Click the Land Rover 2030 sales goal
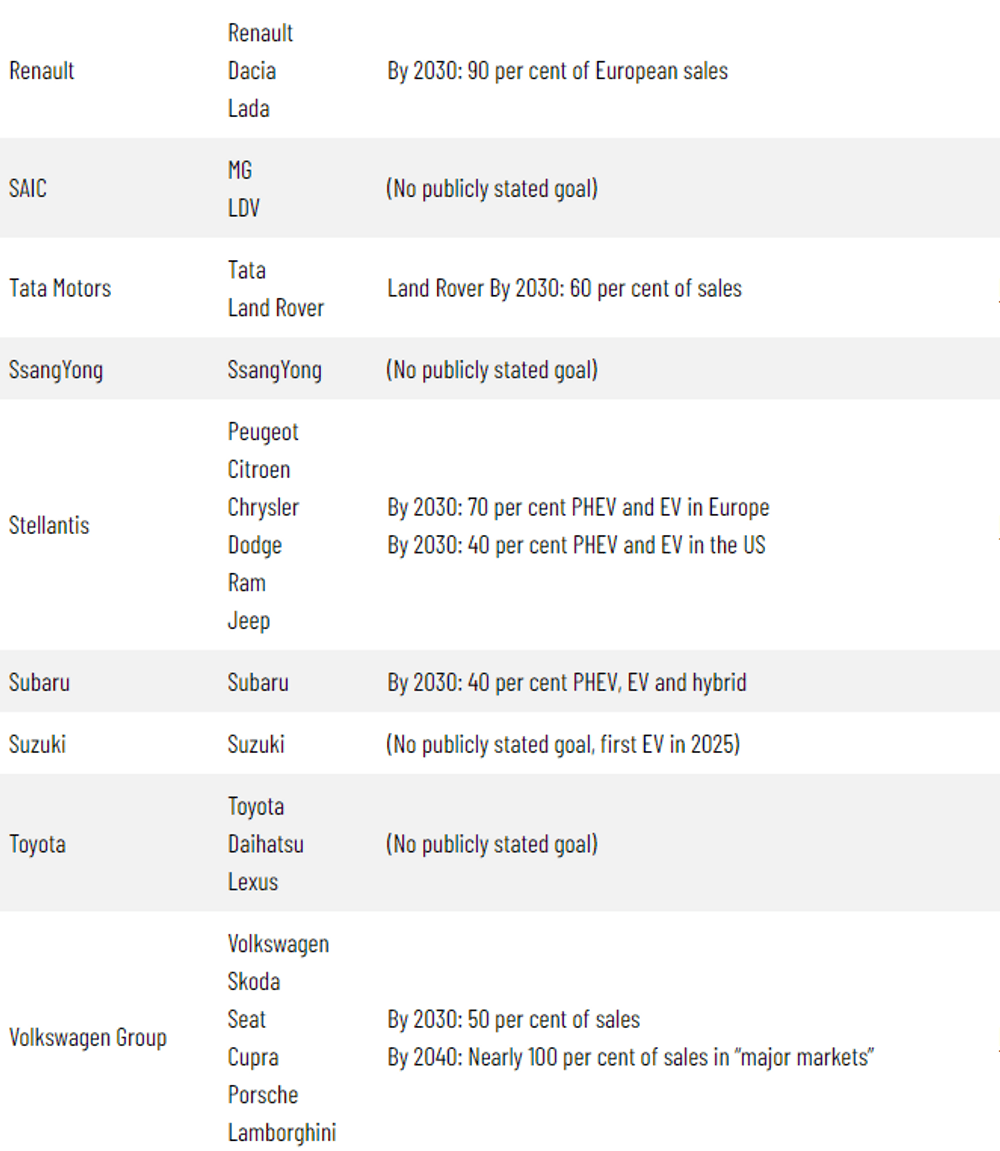Image resolution: width=1000 pixels, height=1151 pixels. (x=564, y=289)
